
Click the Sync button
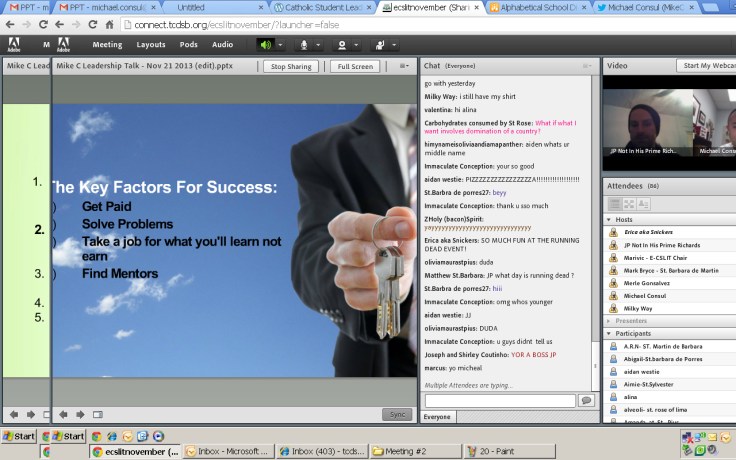[397, 414]
